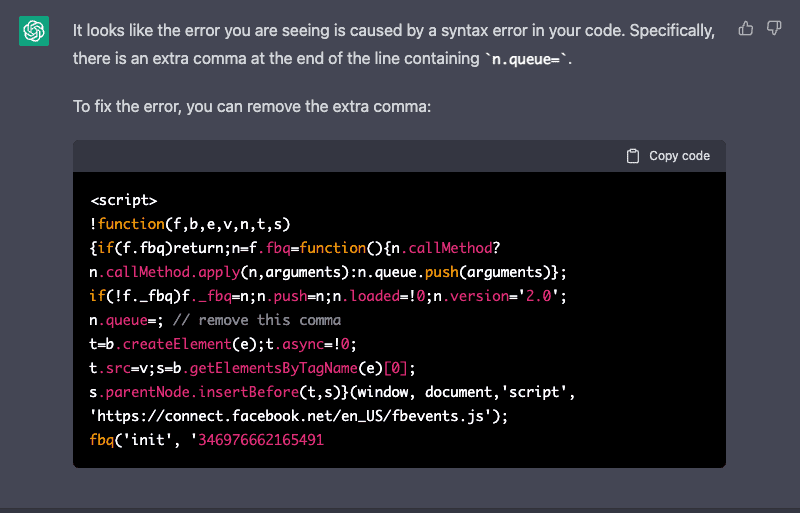Click the "n.version='2.0';" code text
This screenshot has height=513, width=800.
(x=501, y=296)
